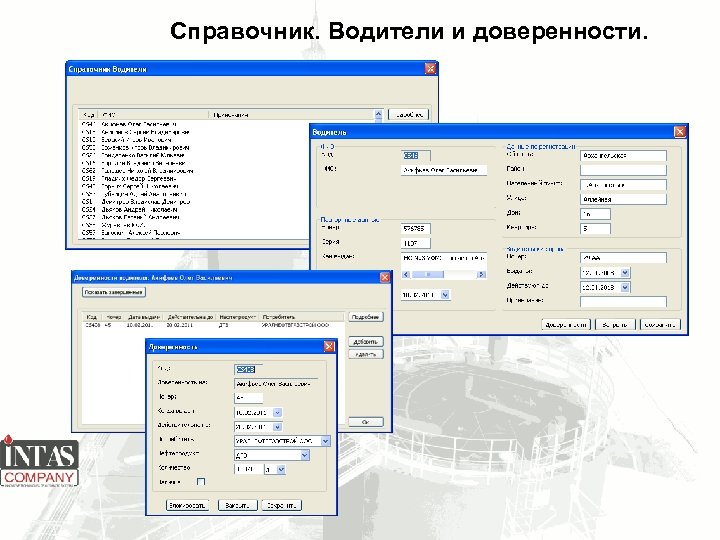This screenshot has width=720, height=540.
Task: Click Действительна до column header in Доверенности table
Action: click(x=190, y=317)
